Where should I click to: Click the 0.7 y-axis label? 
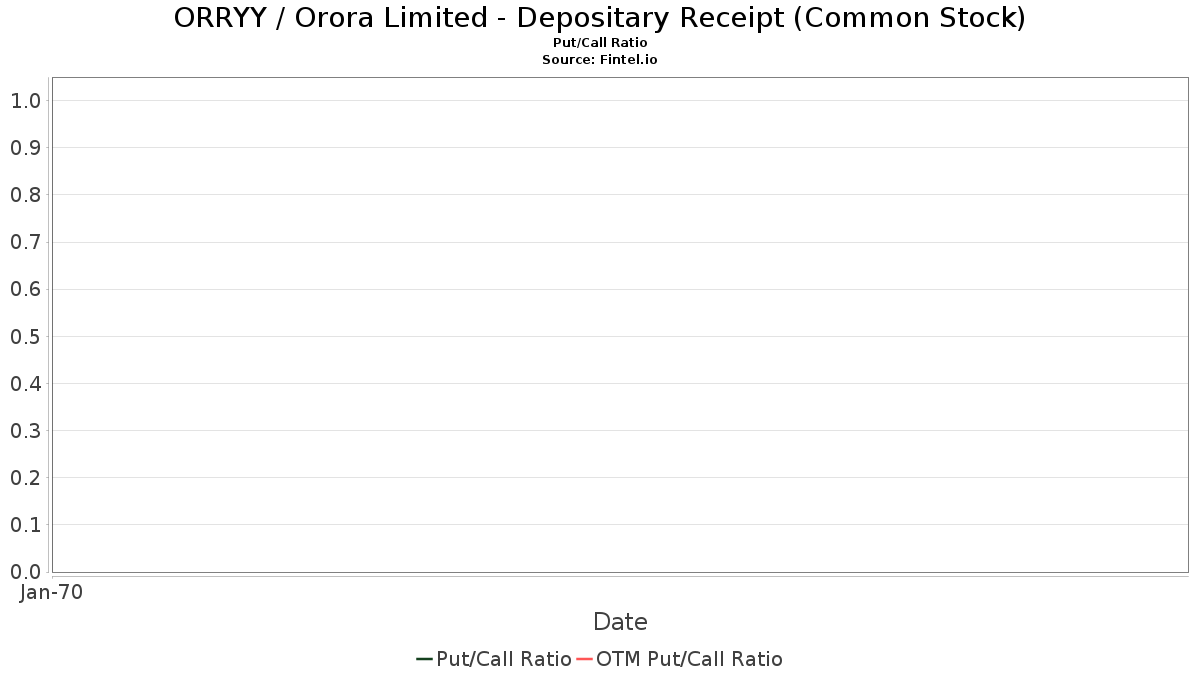click(25, 242)
